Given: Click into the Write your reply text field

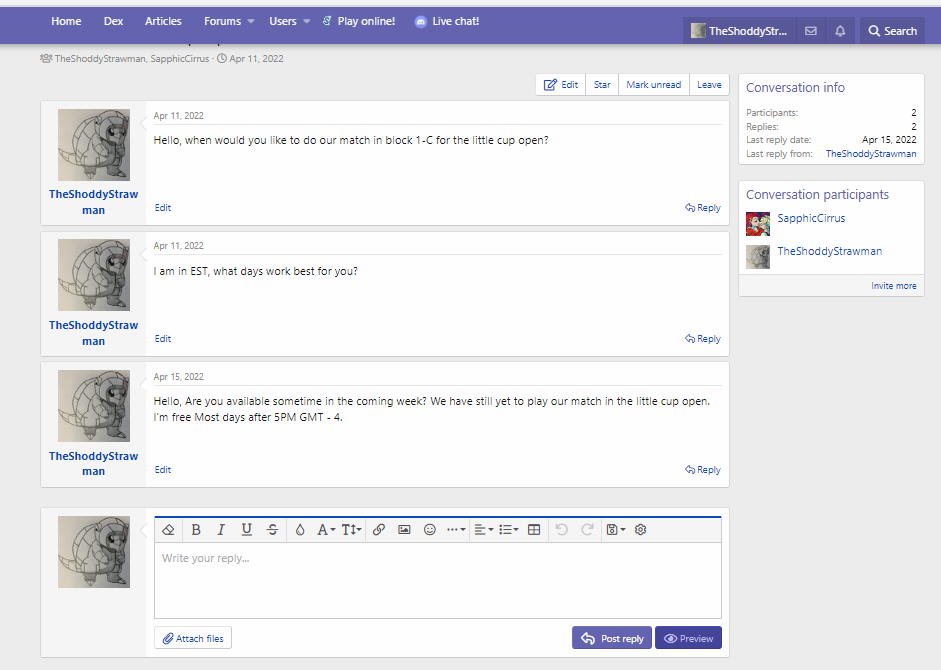Looking at the screenshot, I should point(437,580).
